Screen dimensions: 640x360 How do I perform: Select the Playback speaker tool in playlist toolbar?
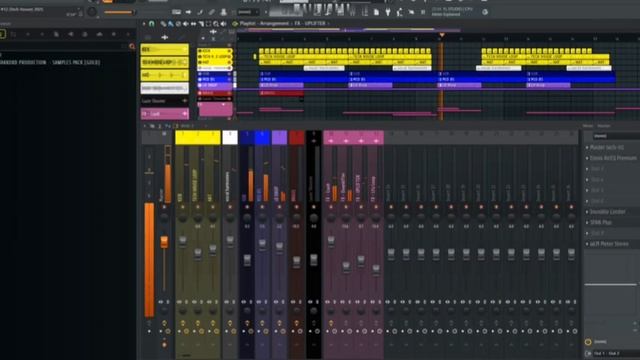click(x=223, y=24)
